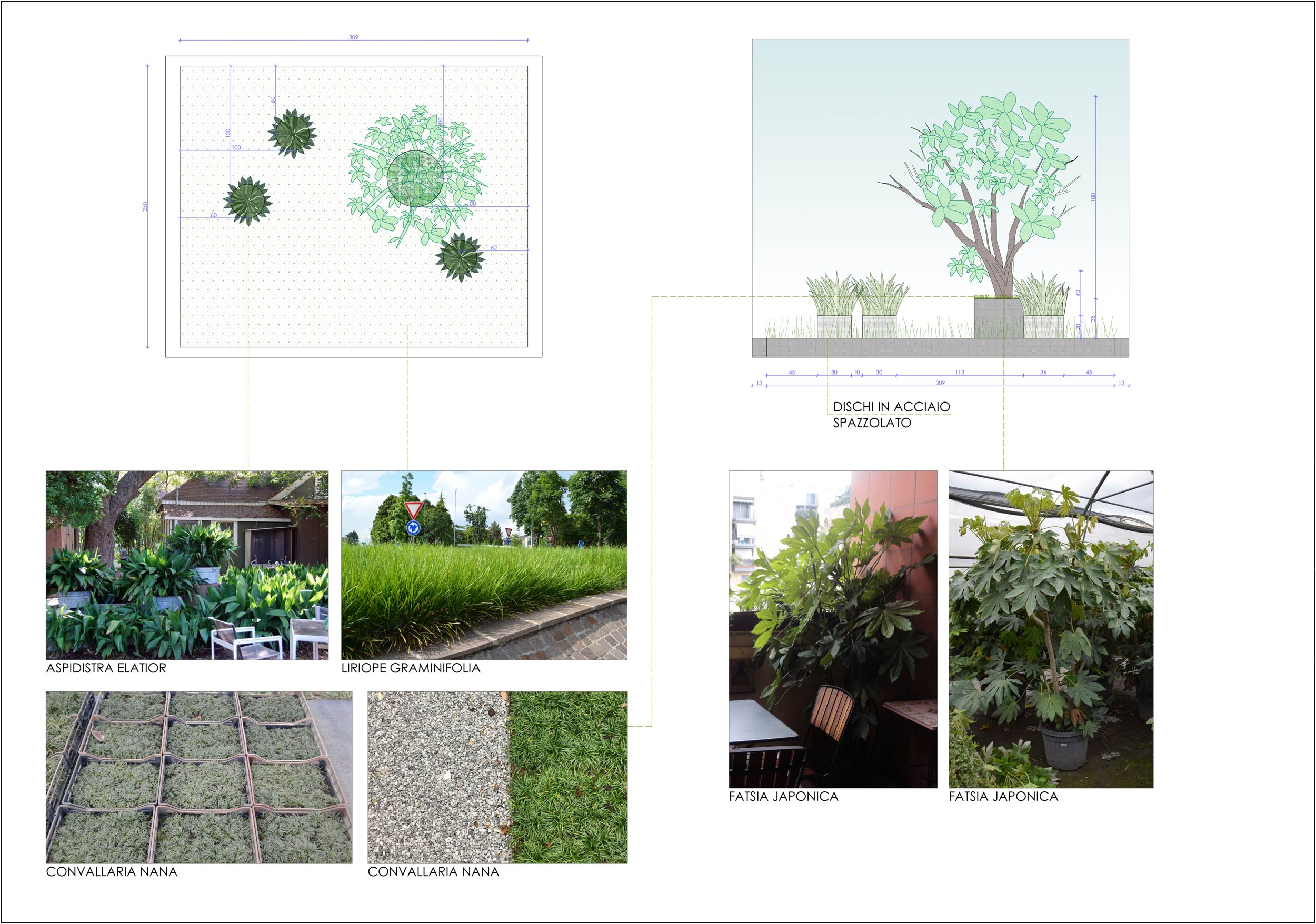Open the Fatsia Japonica photo with chair
Screen dimensions: 1316x924
833,629
